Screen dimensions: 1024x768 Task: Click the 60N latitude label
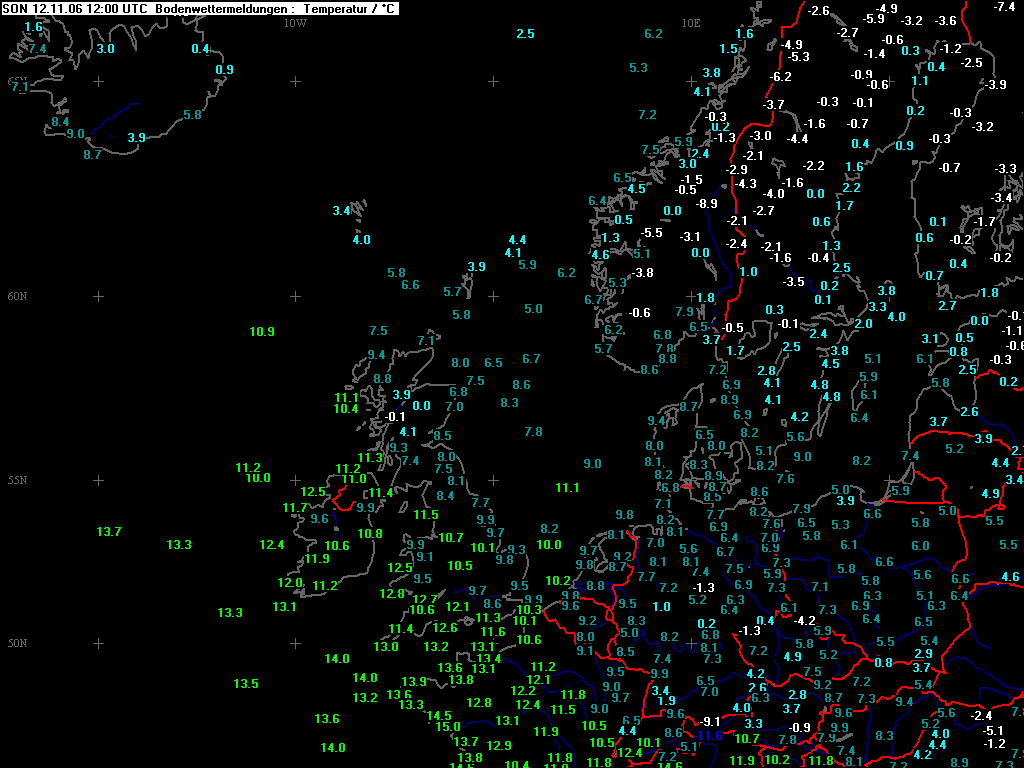(x=18, y=296)
